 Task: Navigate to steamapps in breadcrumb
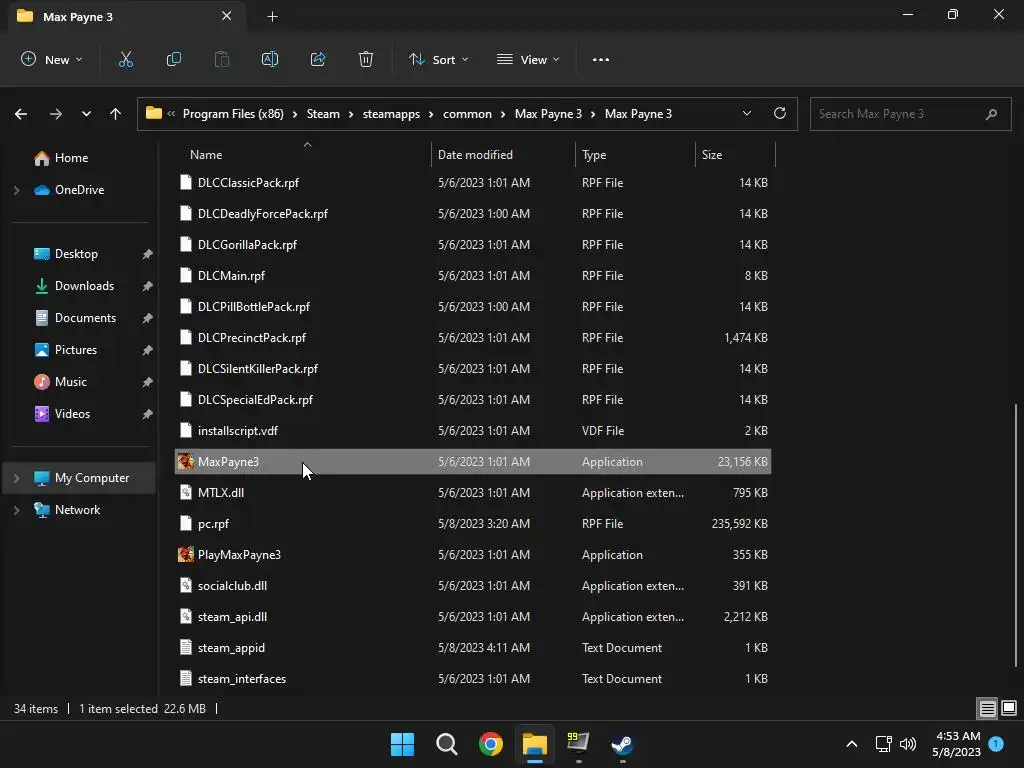(x=391, y=114)
